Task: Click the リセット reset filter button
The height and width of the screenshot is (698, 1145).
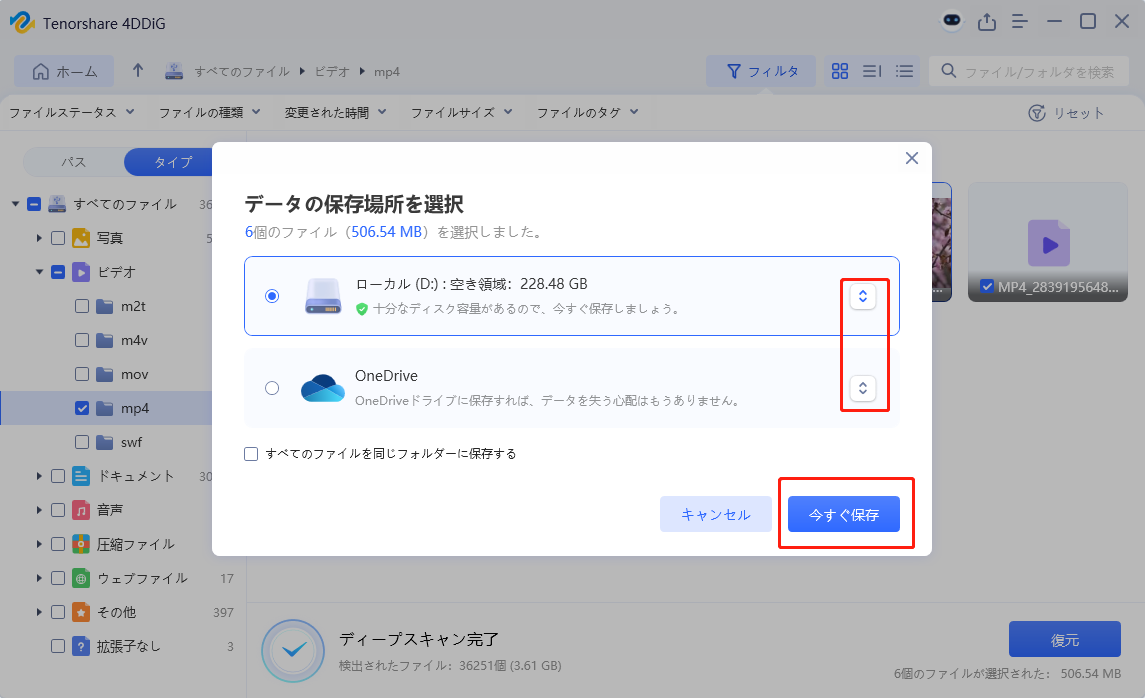Action: [1066, 113]
